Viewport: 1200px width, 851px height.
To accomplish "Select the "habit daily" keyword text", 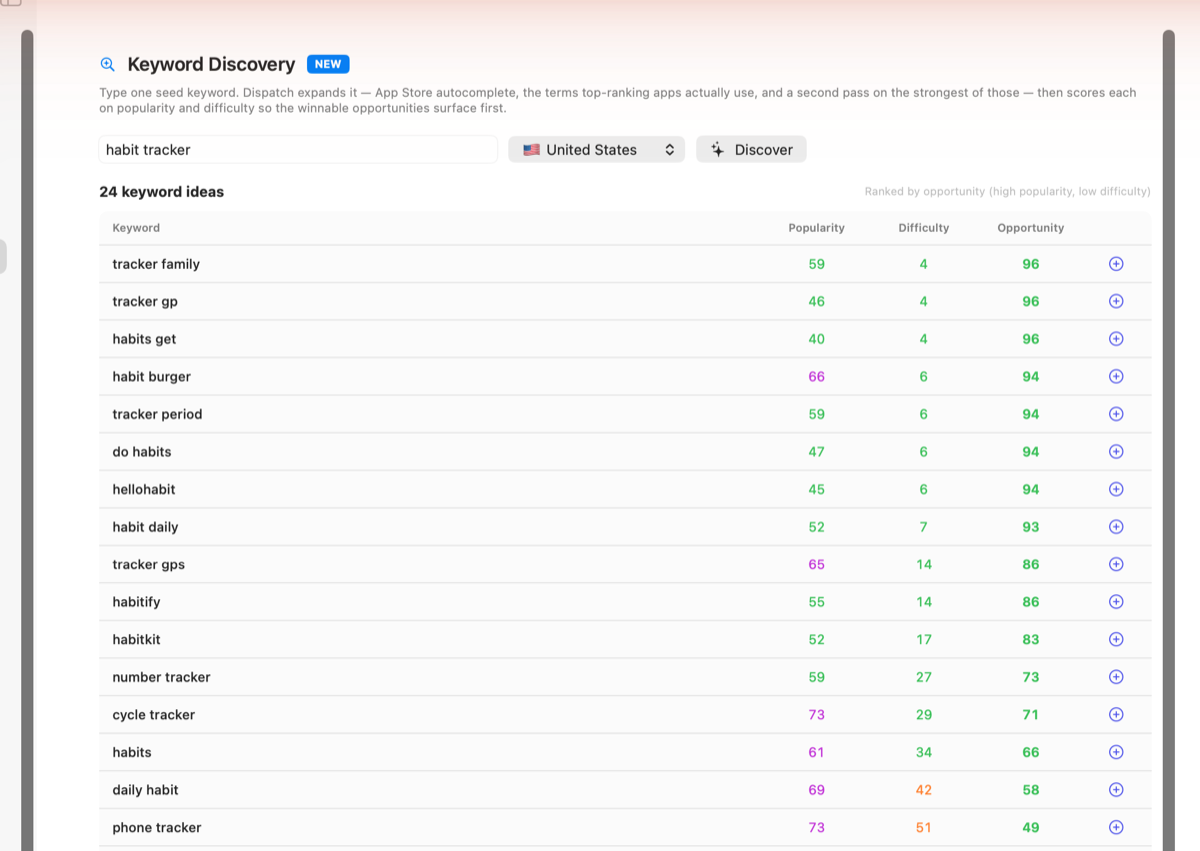I will (145, 526).
